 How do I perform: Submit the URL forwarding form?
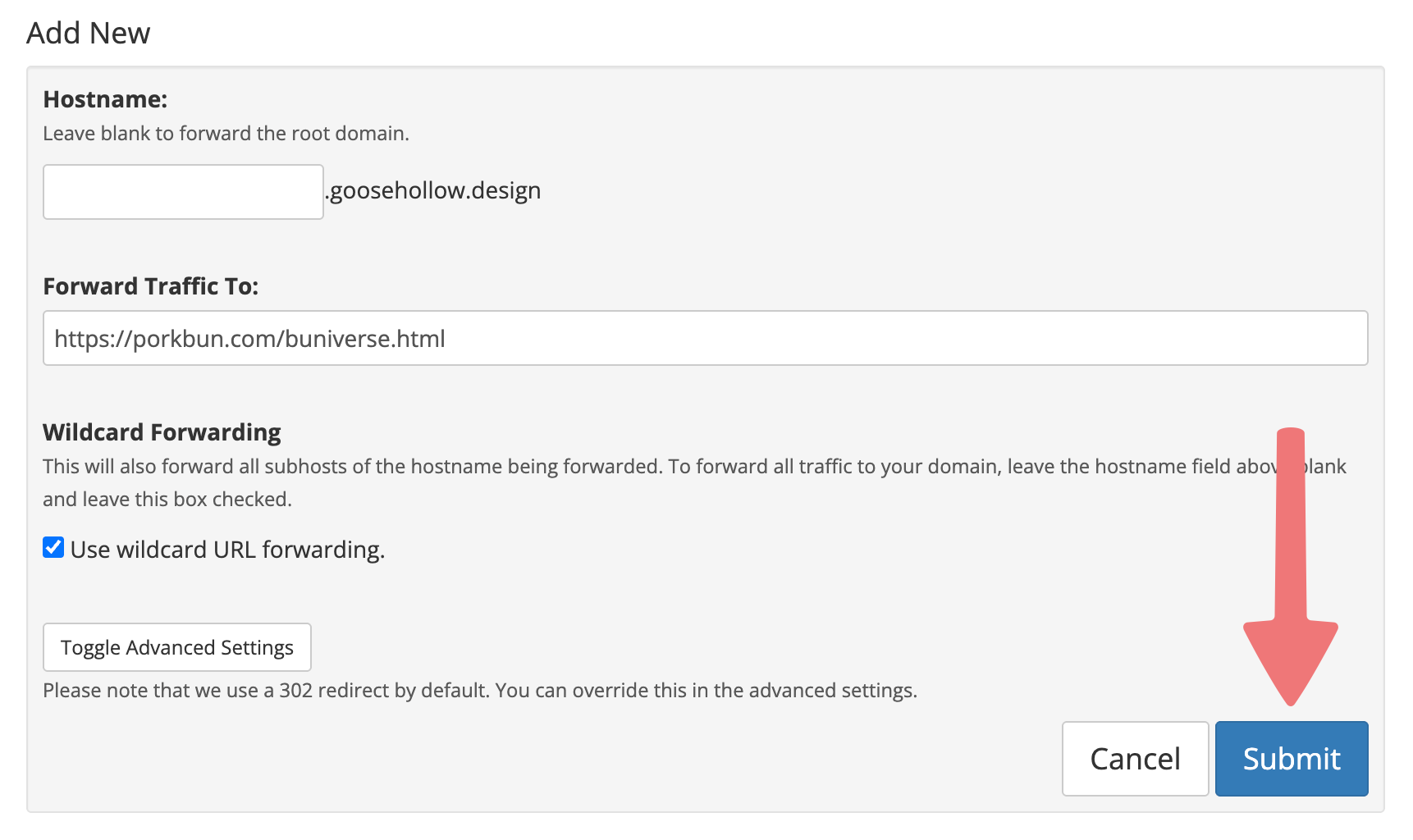click(1291, 759)
